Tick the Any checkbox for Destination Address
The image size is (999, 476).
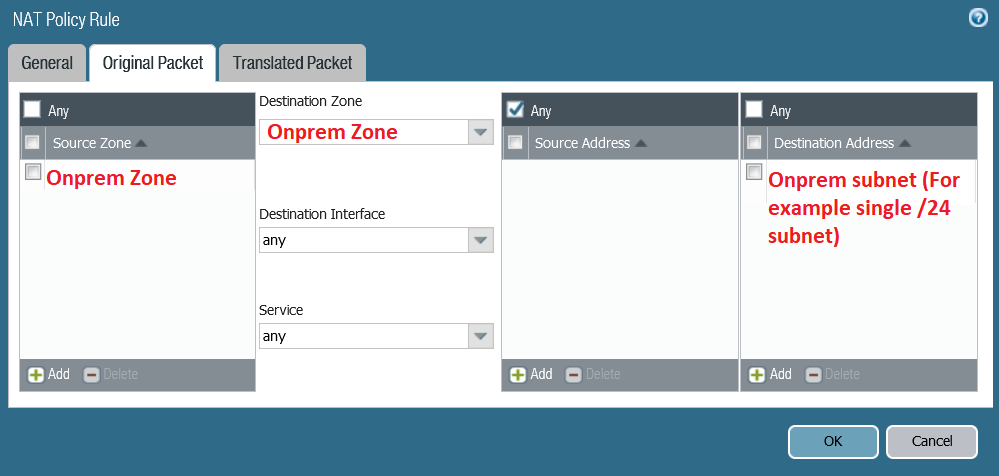[755, 109]
